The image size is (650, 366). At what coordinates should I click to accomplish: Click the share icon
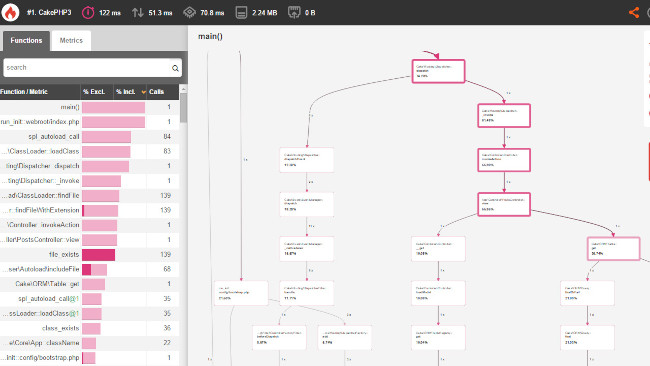[x=634, y=12]
